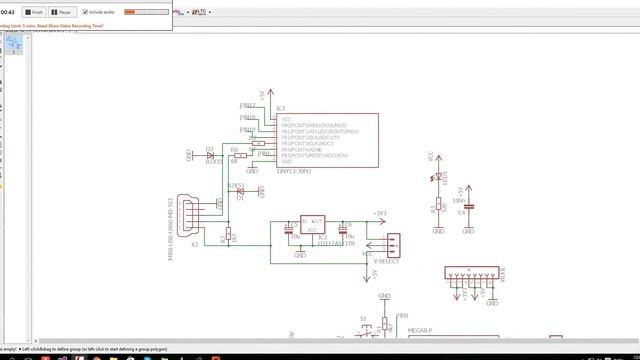Select capacitor C5 symbol
This screenshot has width=640, height=360.
288,231
